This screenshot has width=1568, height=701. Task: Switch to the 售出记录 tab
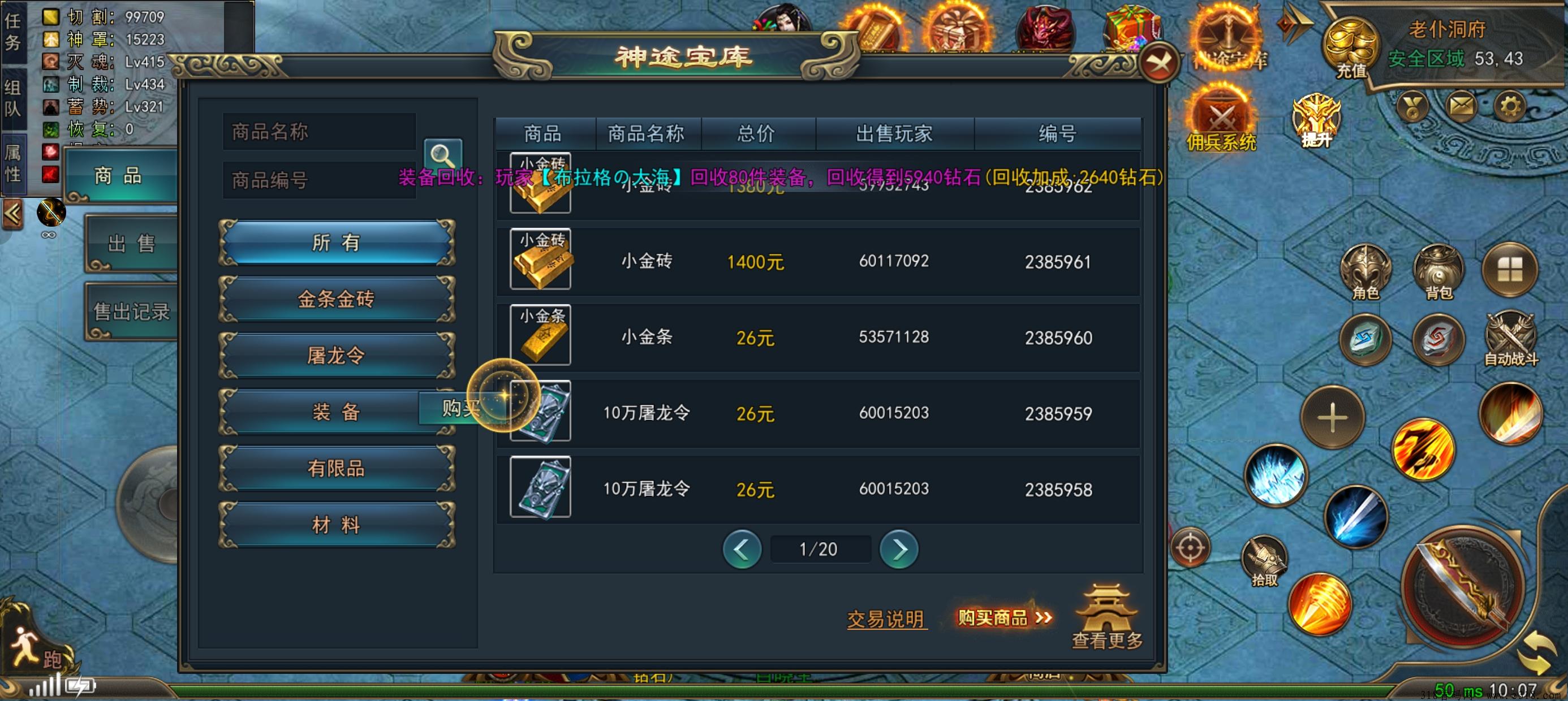click(x=131, y=311)
